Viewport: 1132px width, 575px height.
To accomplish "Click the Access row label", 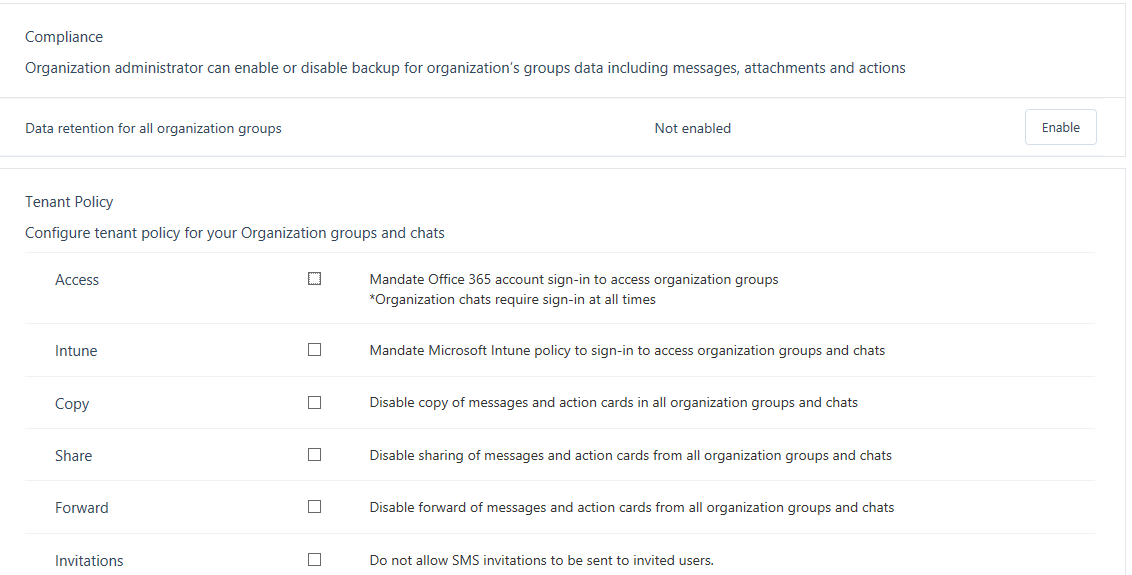I will coord(77,280).
